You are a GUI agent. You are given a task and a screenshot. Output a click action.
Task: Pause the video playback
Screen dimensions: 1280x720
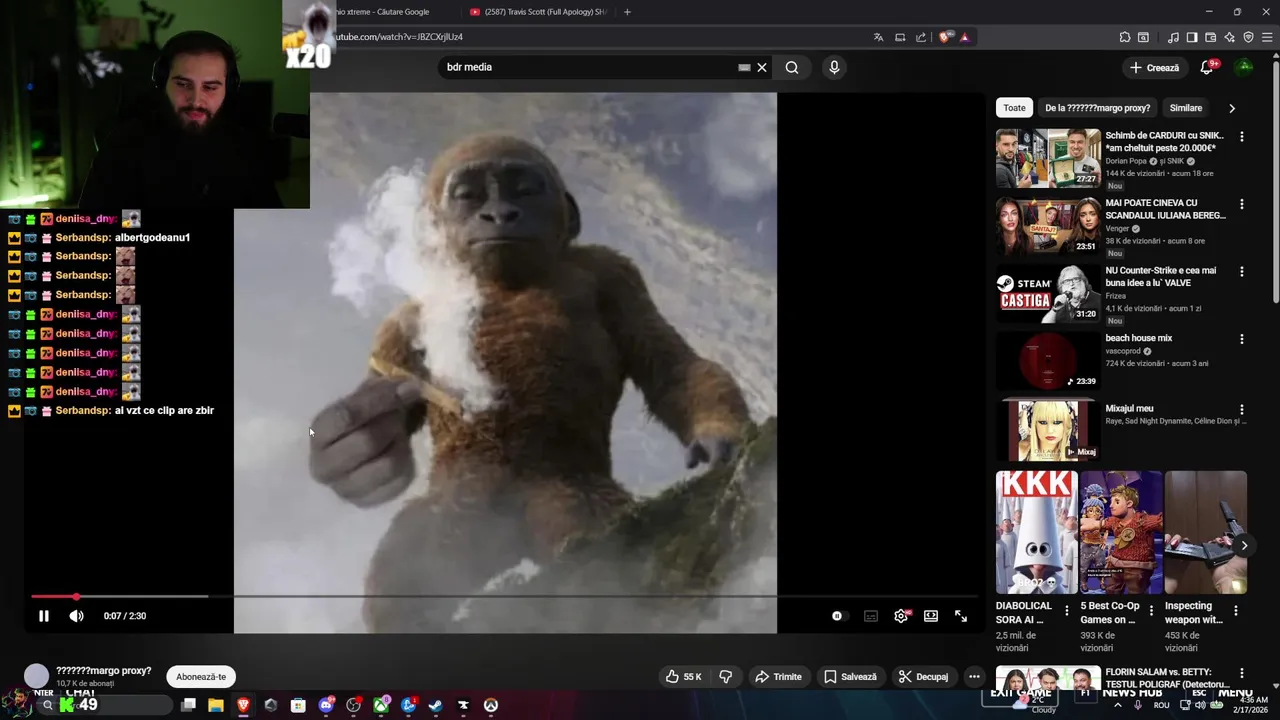coord(44,616)
